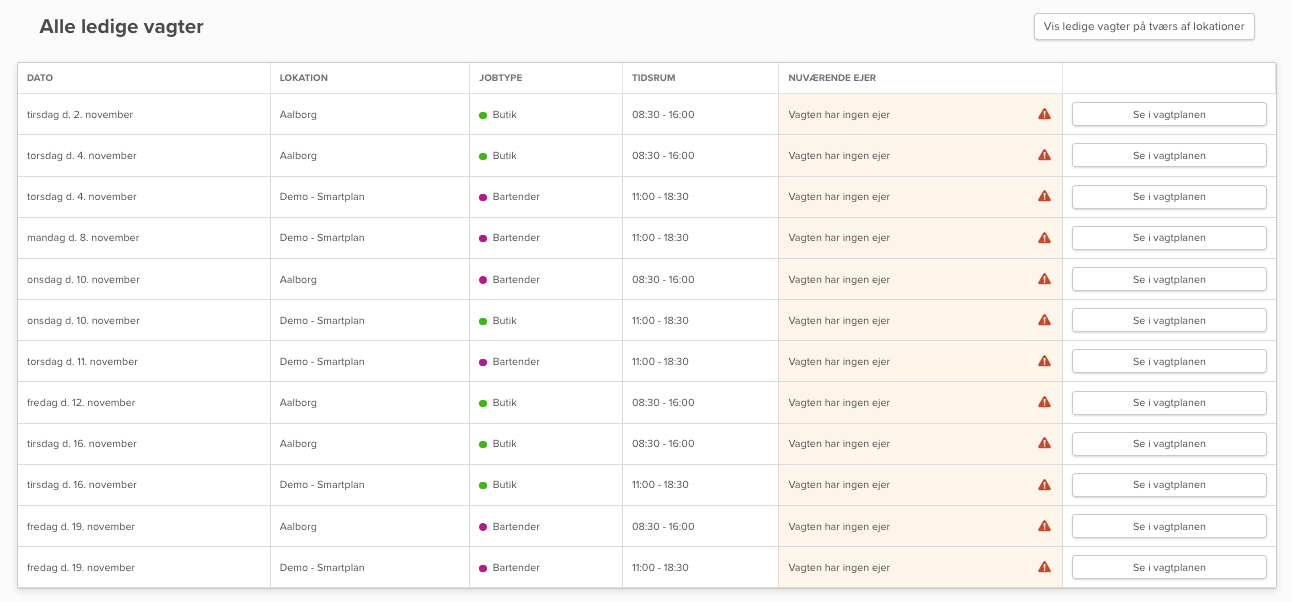This screenshot has width=1291, height=602.
Task: View torsdag d. 11. november shift in vagtplanen
Action: [x=1168, y=361]
